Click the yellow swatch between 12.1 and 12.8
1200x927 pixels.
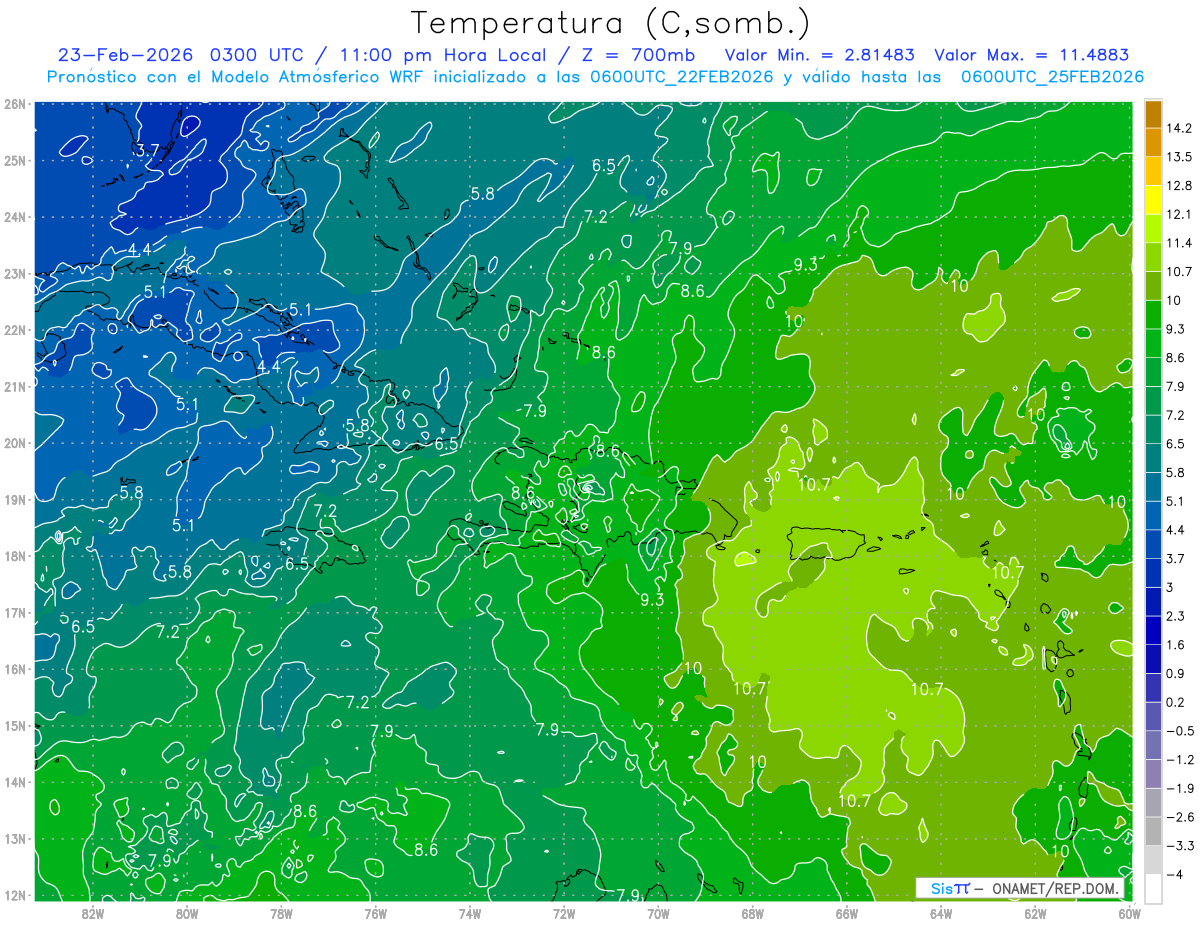(x=1153, y=200)
